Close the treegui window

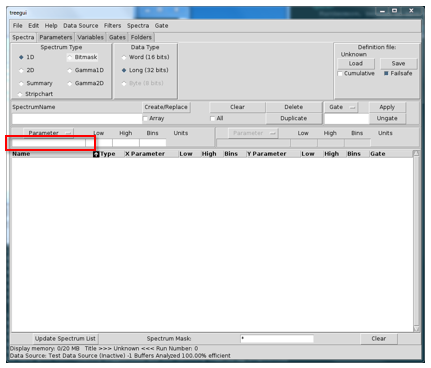point(411,11)
